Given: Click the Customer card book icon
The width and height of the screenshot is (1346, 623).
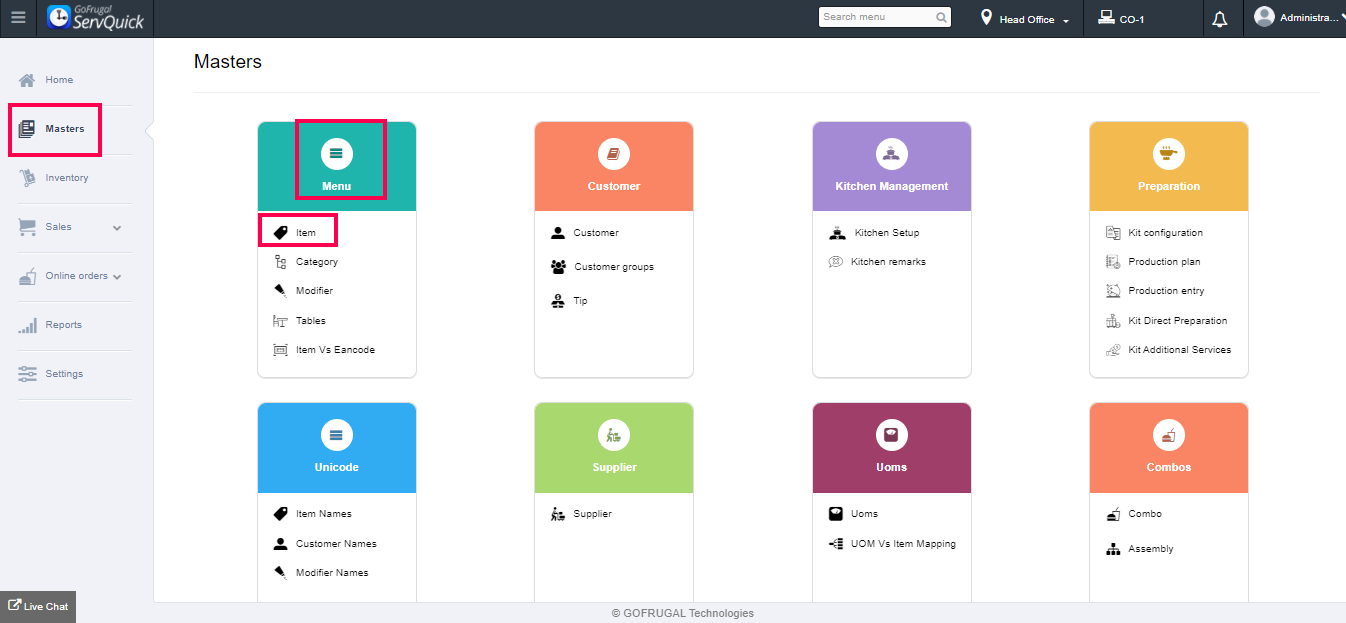Looking at the screenshot, I should point(614,153).
